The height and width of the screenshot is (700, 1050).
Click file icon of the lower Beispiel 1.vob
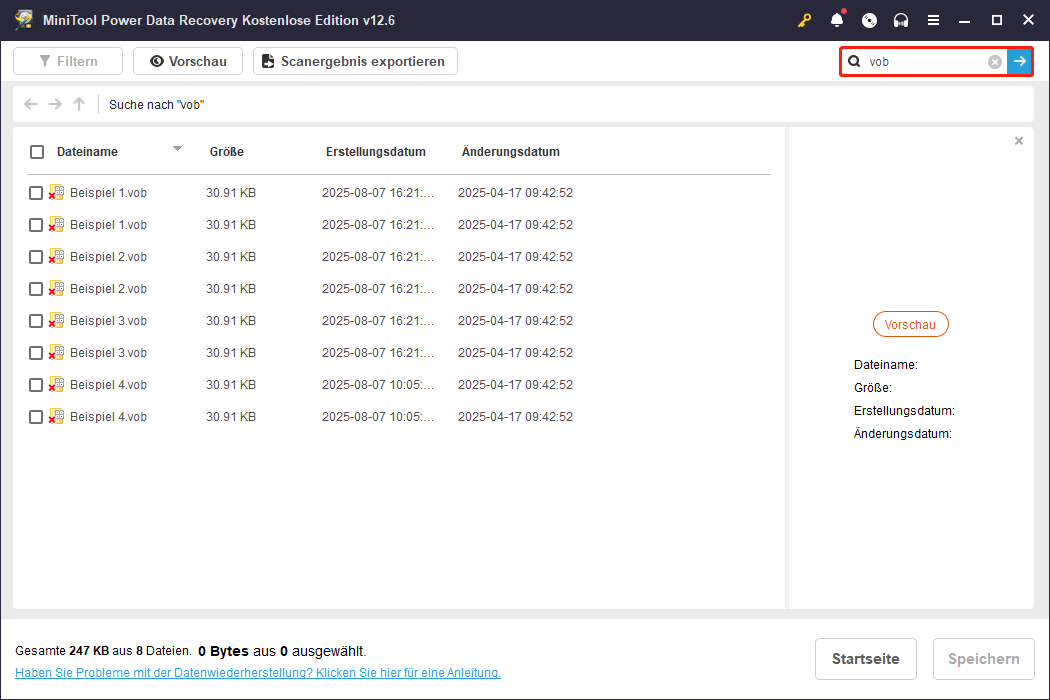pos(56,225)
